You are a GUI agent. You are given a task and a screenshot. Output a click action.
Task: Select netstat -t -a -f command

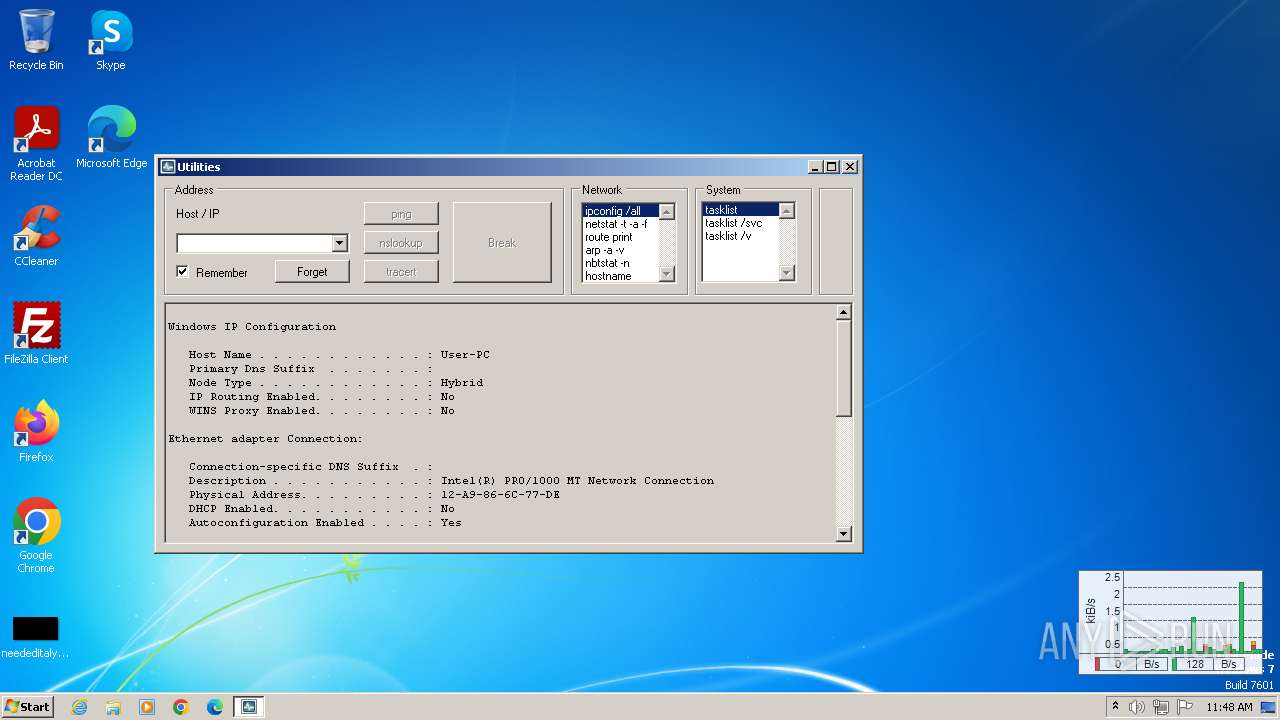click(620, 224)
